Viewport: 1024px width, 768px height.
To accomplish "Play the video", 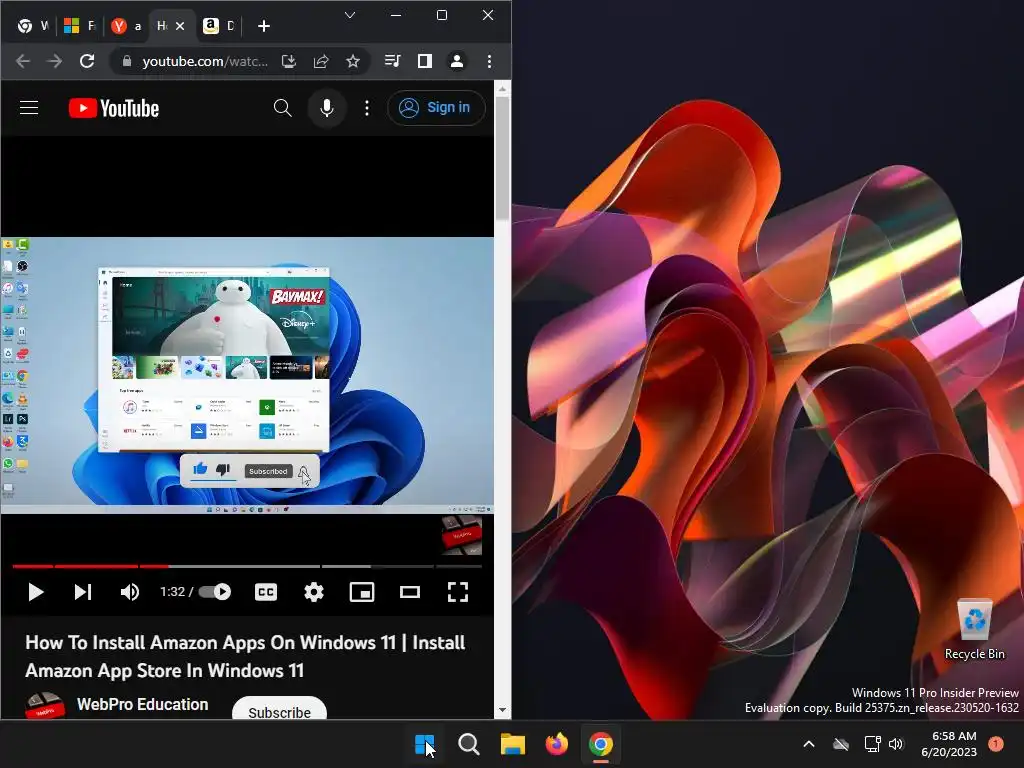I will coord(36,592).
